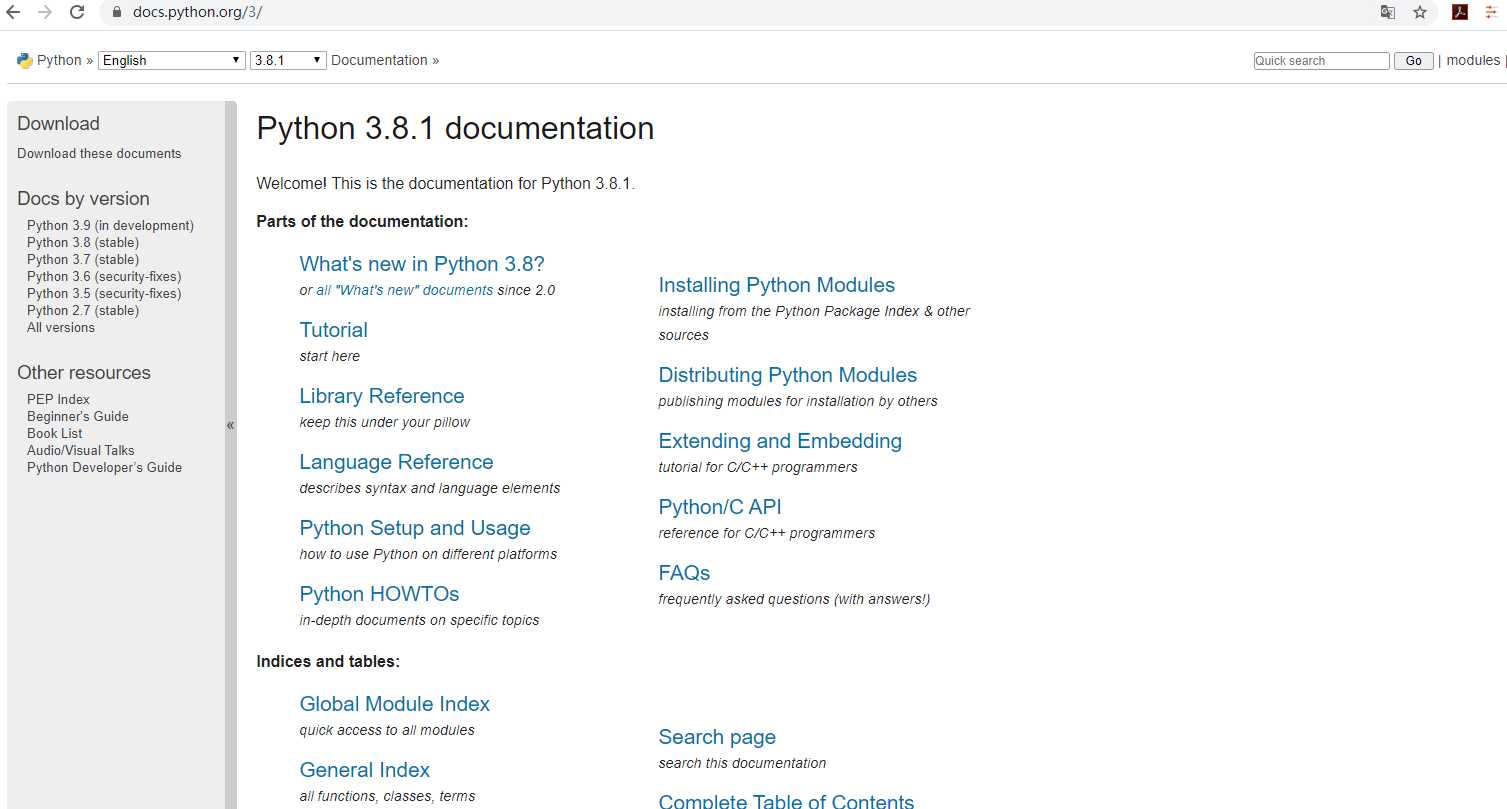Open Python 3.9 (in development) docs
The width and height of the screenshot is (1507, 809).
(x=110, y=225)
